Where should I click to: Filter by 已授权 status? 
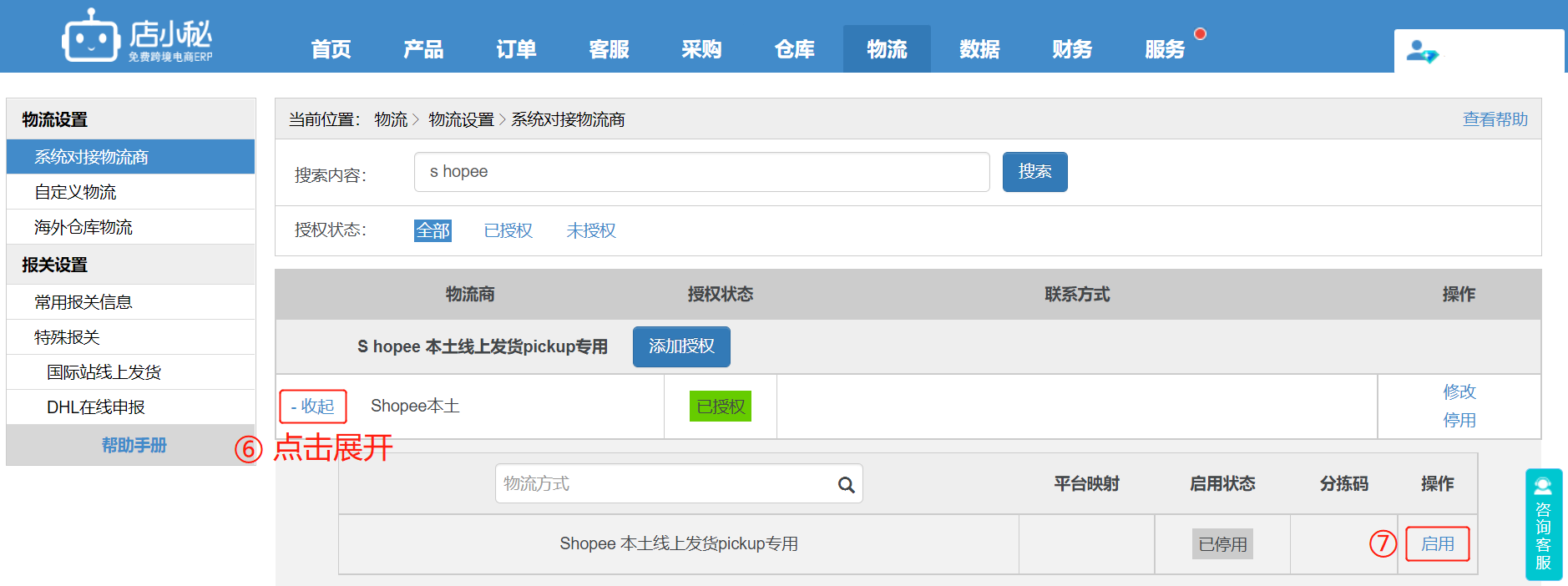(x=508, y=230)
